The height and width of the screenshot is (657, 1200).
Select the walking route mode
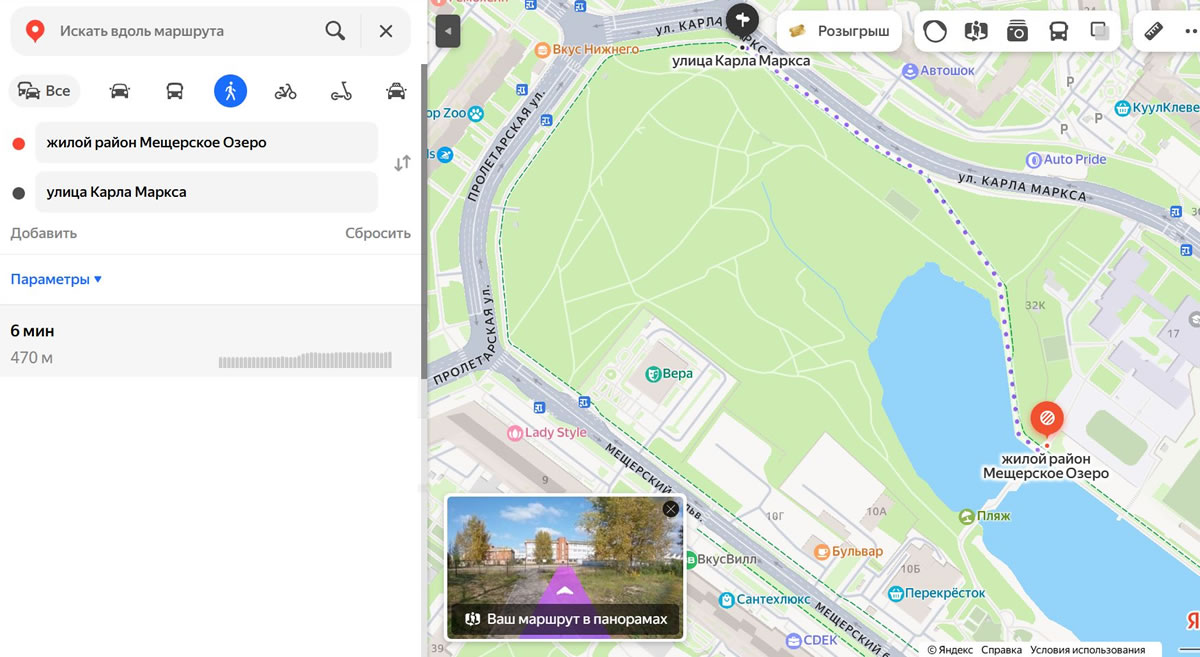click(x=230, y=92)
